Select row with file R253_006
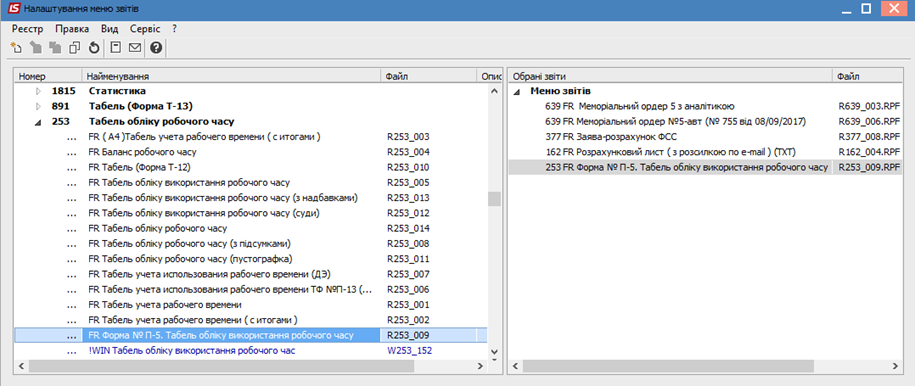This screenshot has width=915, height=386. point(251,290)
